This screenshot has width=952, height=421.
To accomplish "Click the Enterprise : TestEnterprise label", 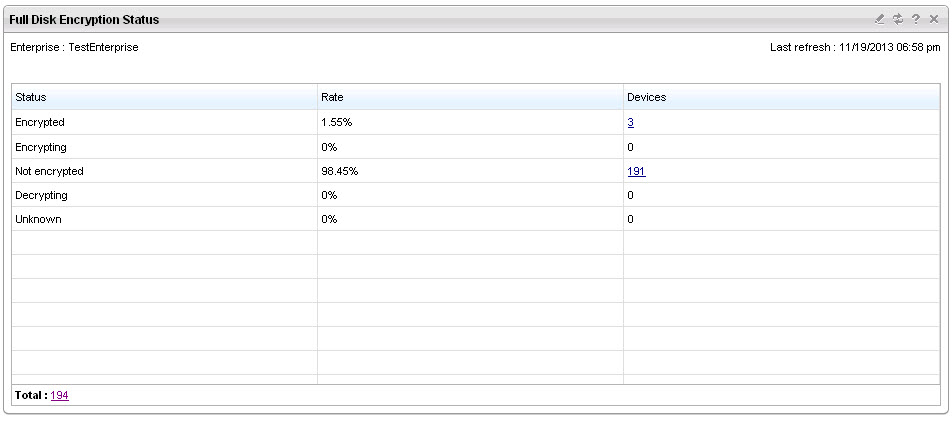I will pos(73,47).
